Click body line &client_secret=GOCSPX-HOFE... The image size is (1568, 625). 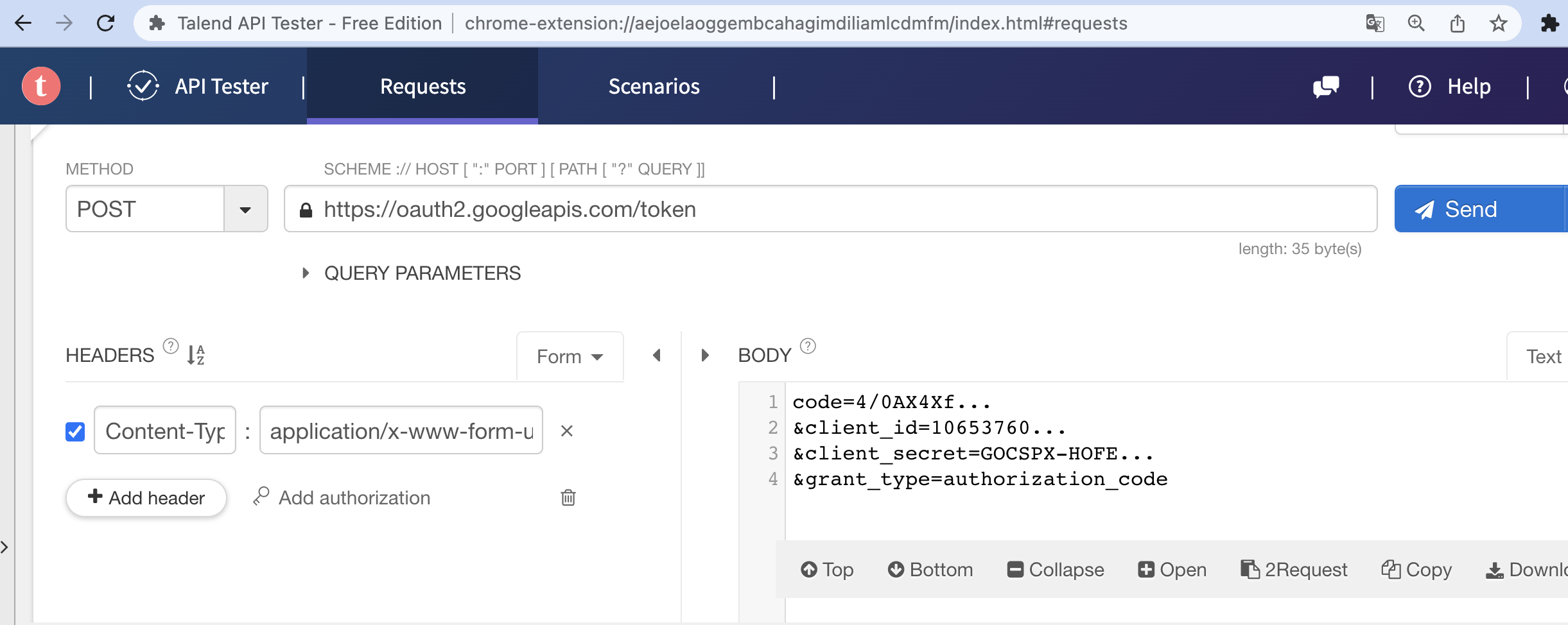[x=973, y=454]
